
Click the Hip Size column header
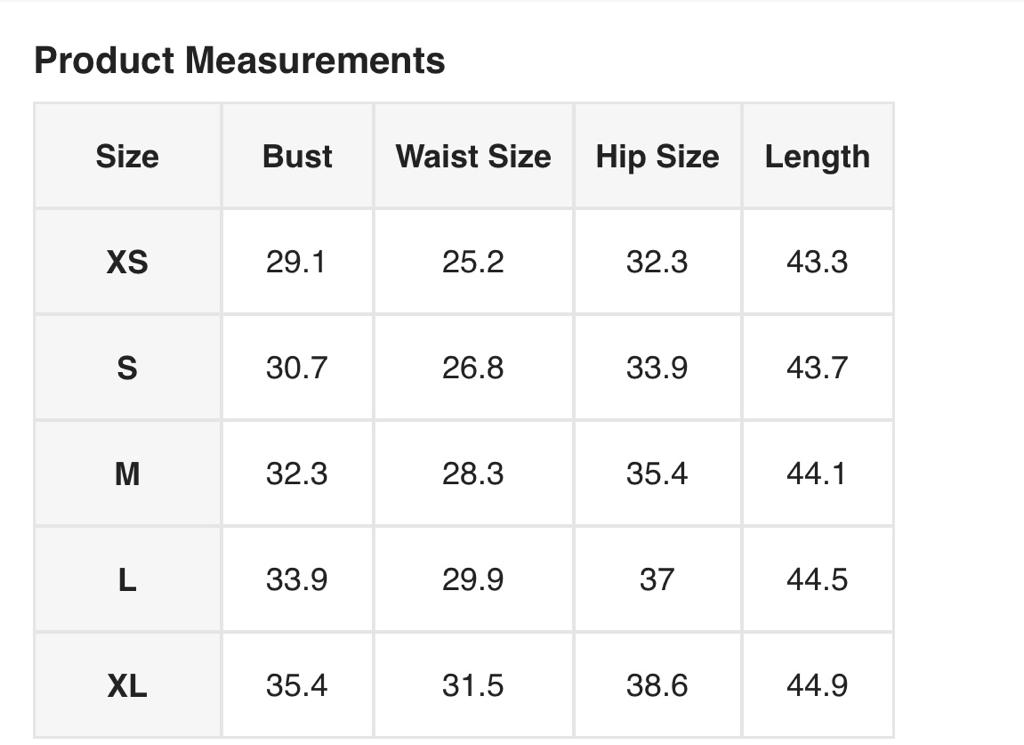click(657, 156)
